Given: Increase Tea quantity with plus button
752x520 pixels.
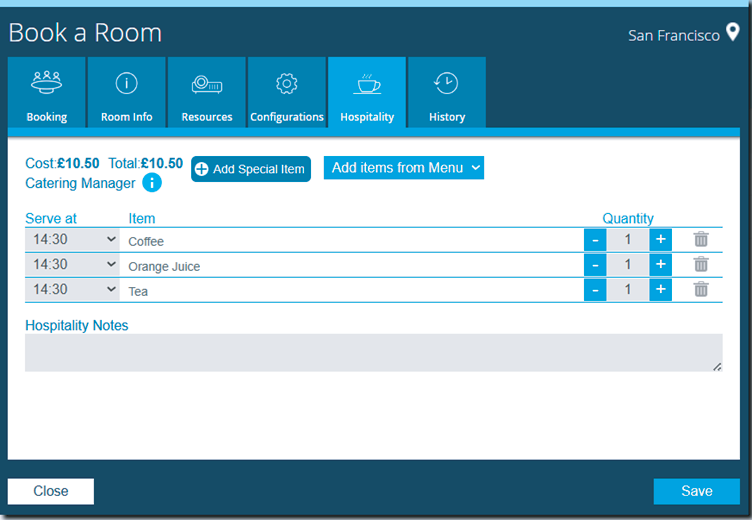Looking at the screenshot, I should point(660,290).
